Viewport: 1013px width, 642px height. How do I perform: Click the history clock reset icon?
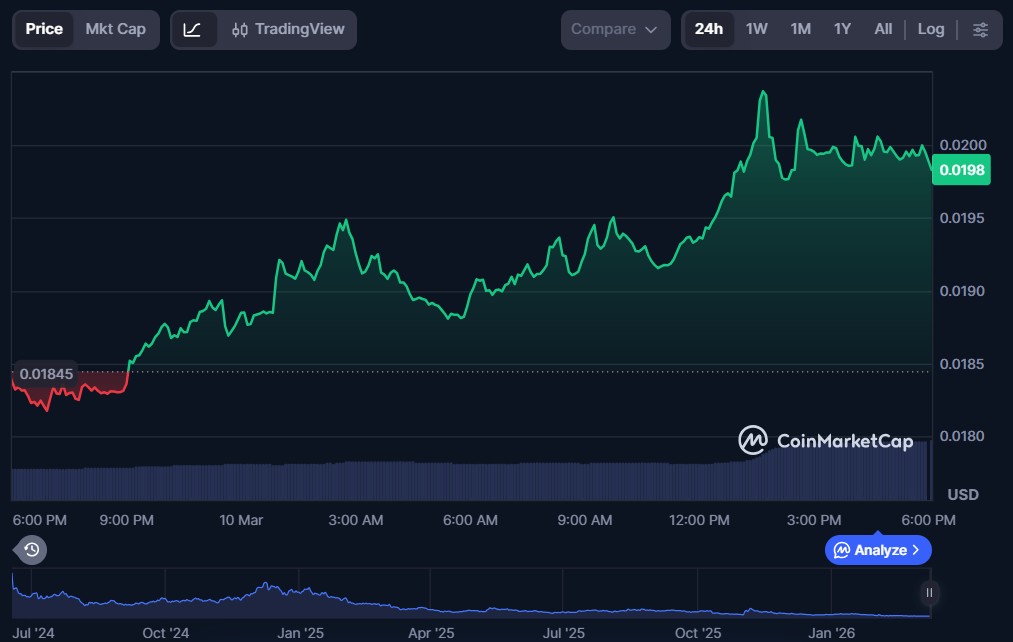point(31,549)
